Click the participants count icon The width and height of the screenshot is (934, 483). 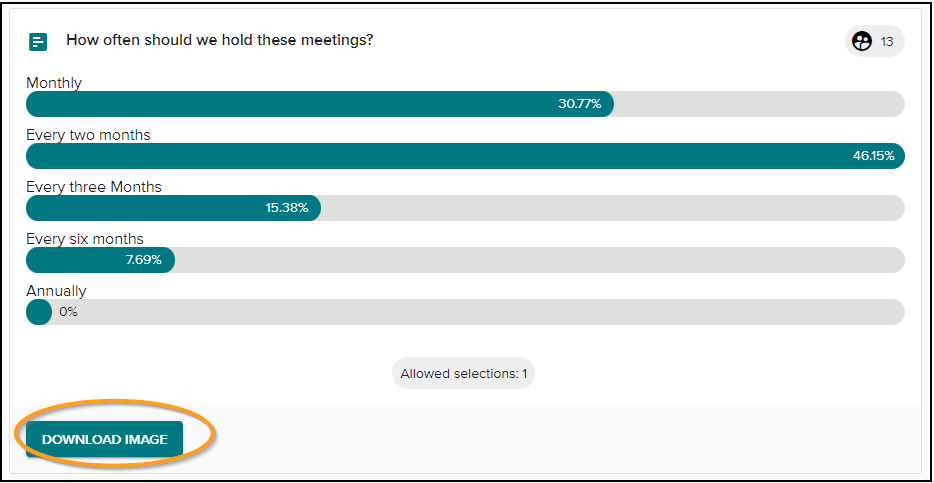[x=861, y=42]
